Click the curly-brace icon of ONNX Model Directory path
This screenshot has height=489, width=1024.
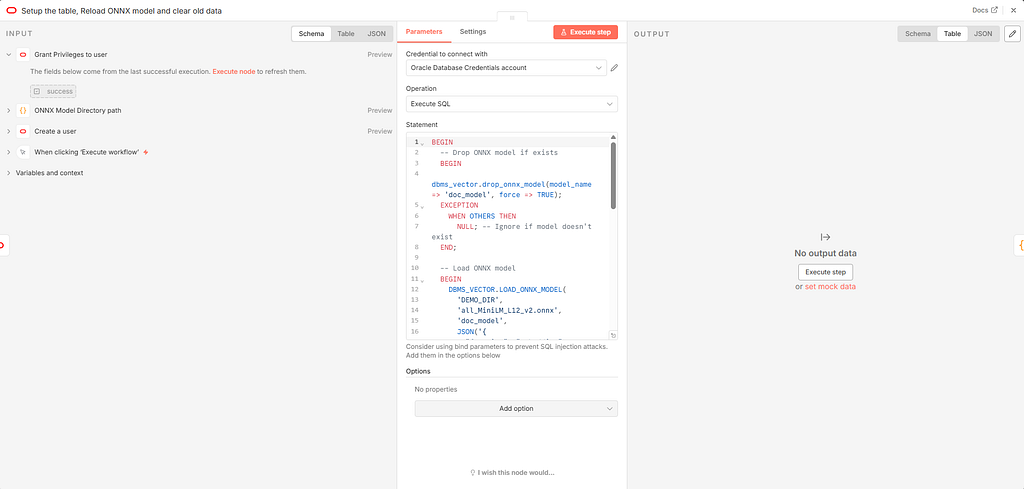pos(23,110)
